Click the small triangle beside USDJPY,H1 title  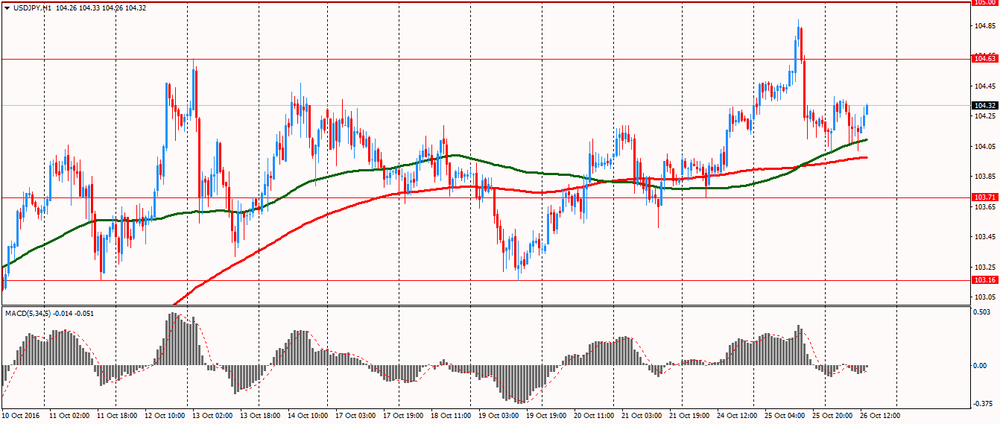(x=6, y=8)
